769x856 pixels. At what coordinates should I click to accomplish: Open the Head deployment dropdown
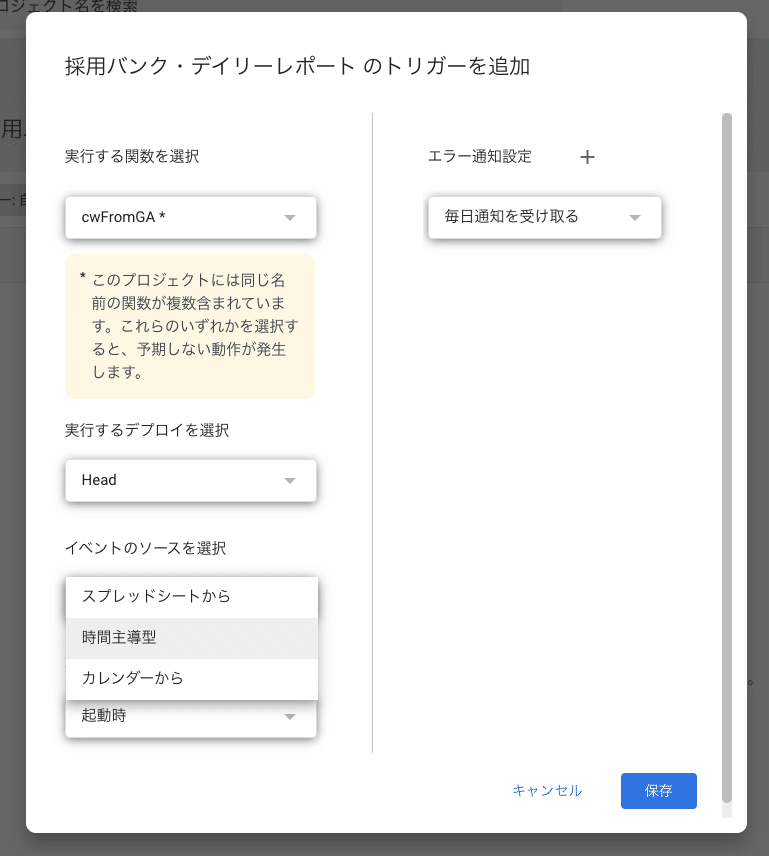190,480
